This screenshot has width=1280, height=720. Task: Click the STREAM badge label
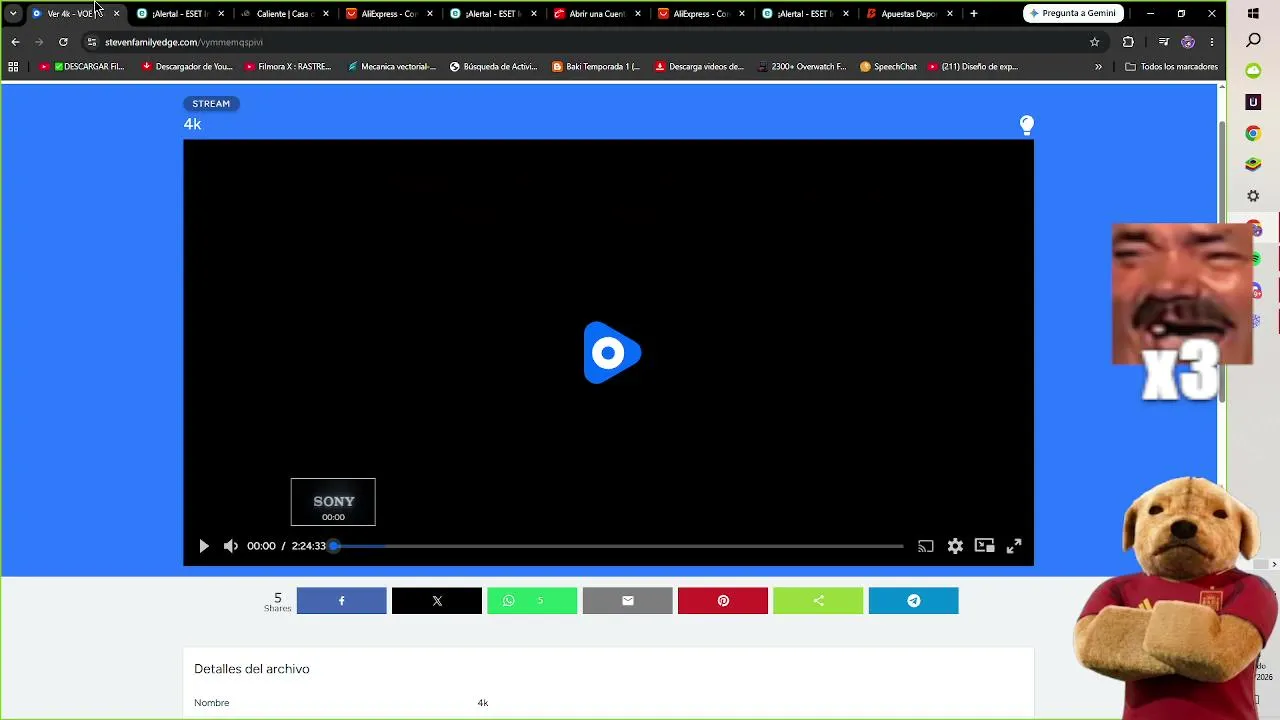pos(211,104)
